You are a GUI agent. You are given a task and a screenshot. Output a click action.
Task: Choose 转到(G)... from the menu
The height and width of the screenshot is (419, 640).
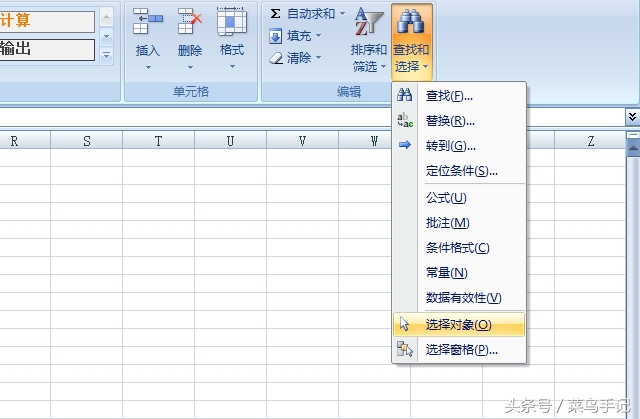click(x=459, y=146)
